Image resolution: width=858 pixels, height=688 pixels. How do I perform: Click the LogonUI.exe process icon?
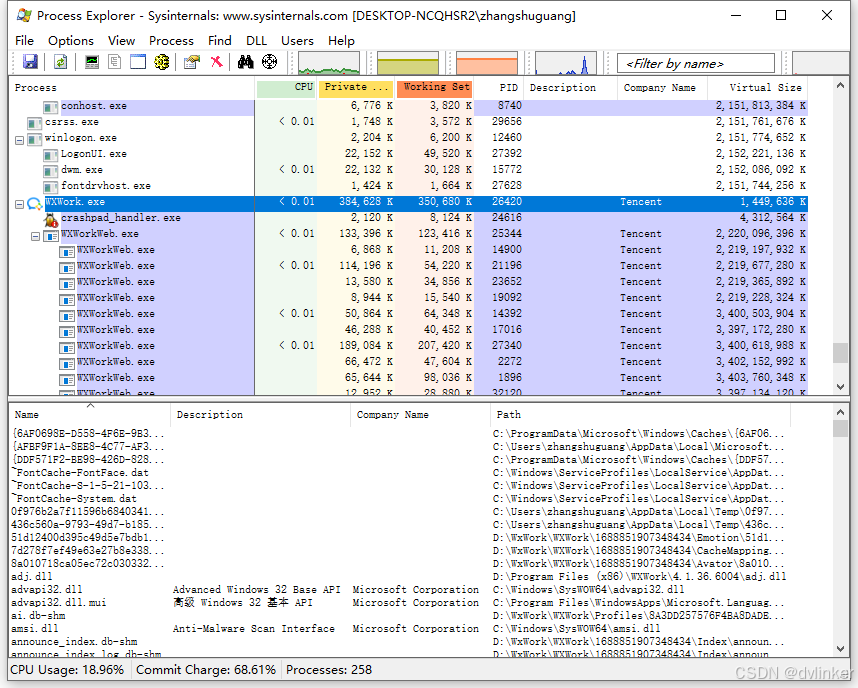(51, 155)
